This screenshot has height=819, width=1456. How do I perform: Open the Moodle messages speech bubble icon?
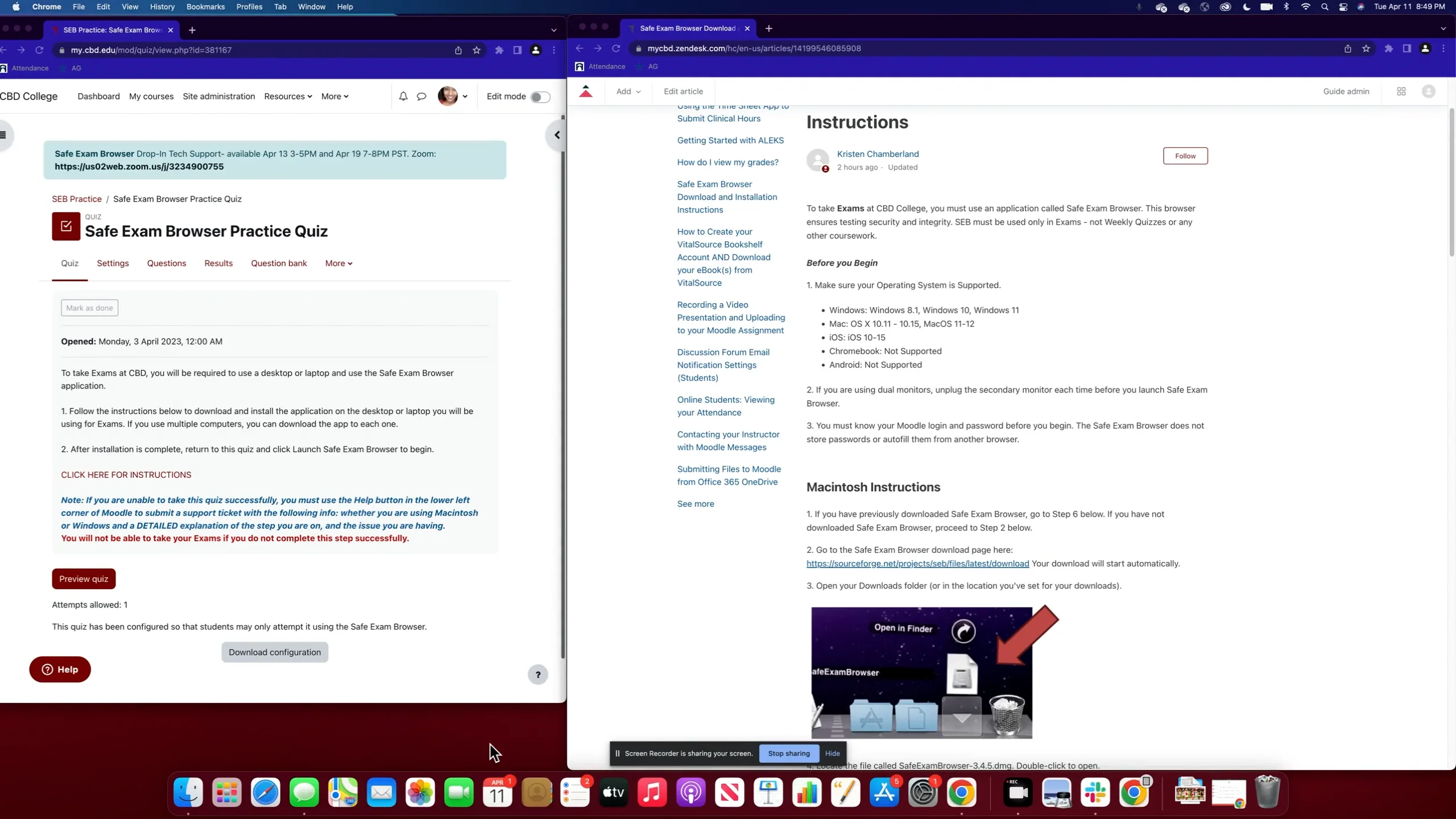pos(421,96)
